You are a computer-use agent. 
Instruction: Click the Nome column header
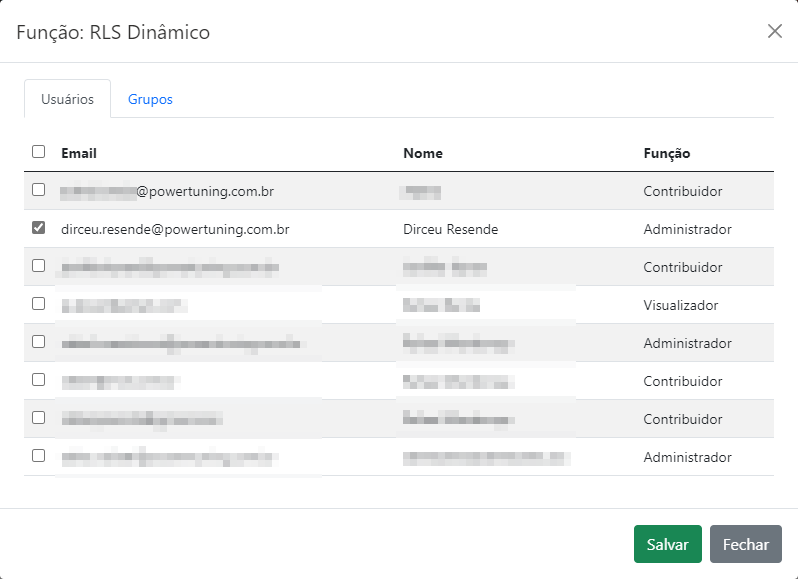[423, 153]
